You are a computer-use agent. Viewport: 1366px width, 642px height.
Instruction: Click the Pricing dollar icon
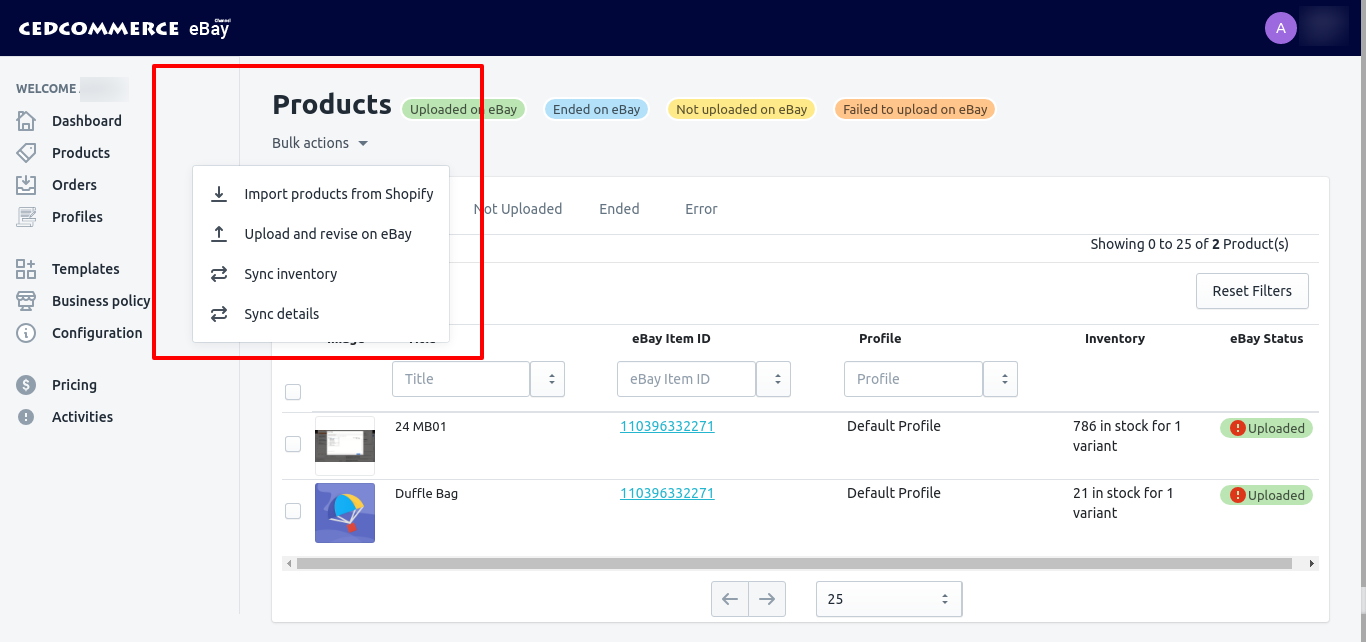click(26, 385)
